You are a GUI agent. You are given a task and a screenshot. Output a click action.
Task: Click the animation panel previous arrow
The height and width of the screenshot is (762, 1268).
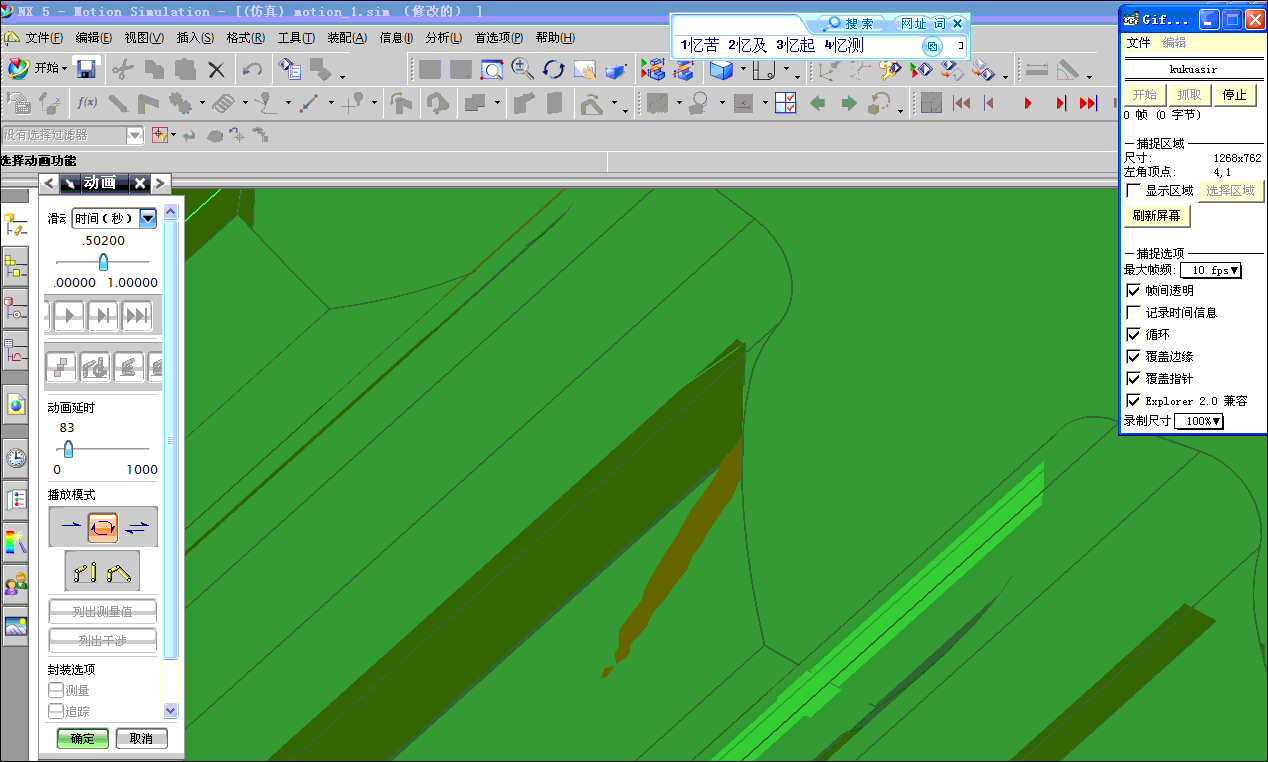pyautogui.click(x=49, y=183)
